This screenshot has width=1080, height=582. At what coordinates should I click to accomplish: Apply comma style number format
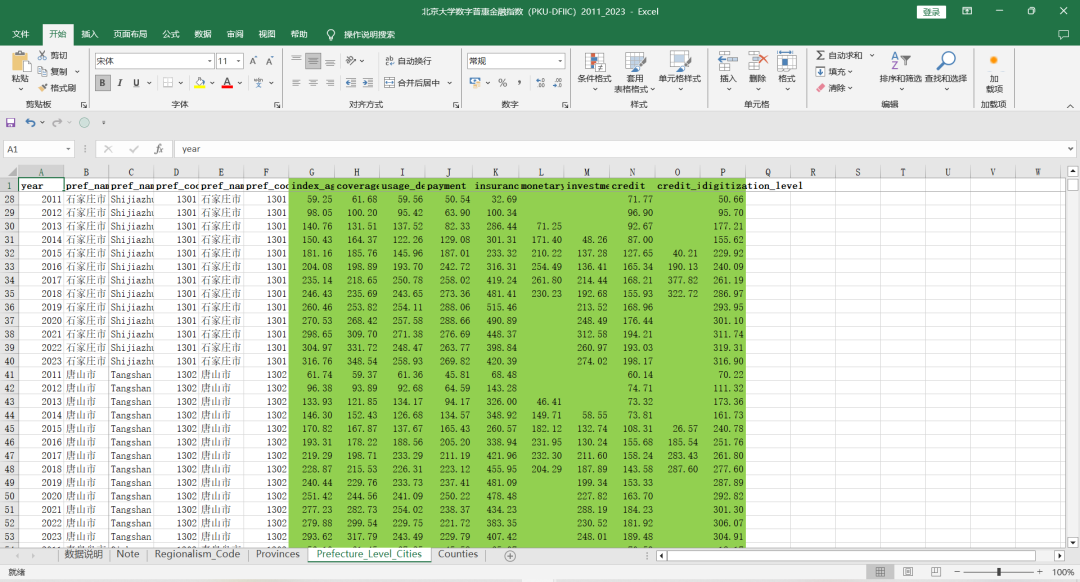[519, 83]
